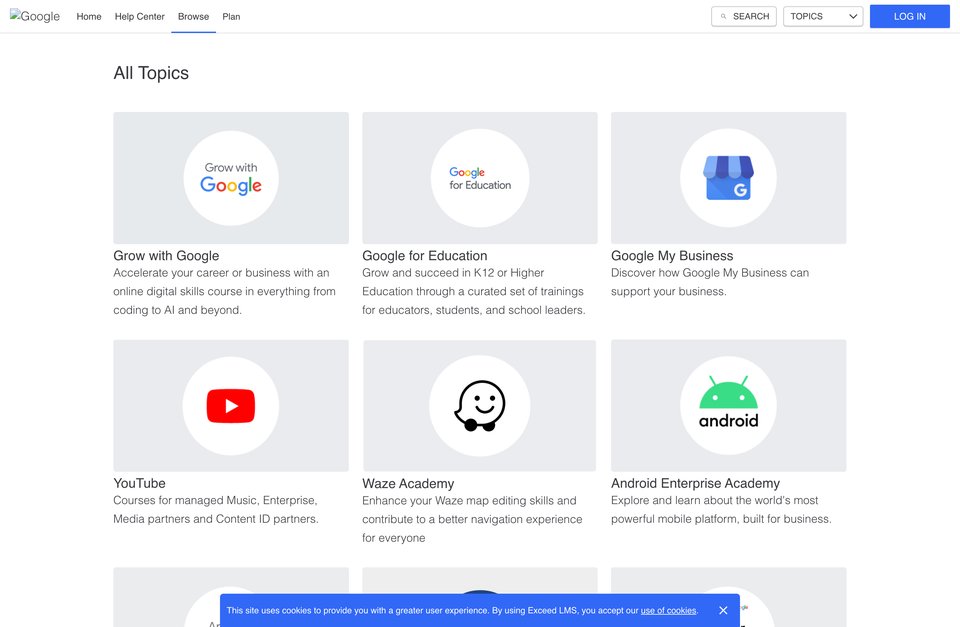Click the 'Accelerate your career or business' description
The image size is (960, 627).
click(x=224, y=291)
